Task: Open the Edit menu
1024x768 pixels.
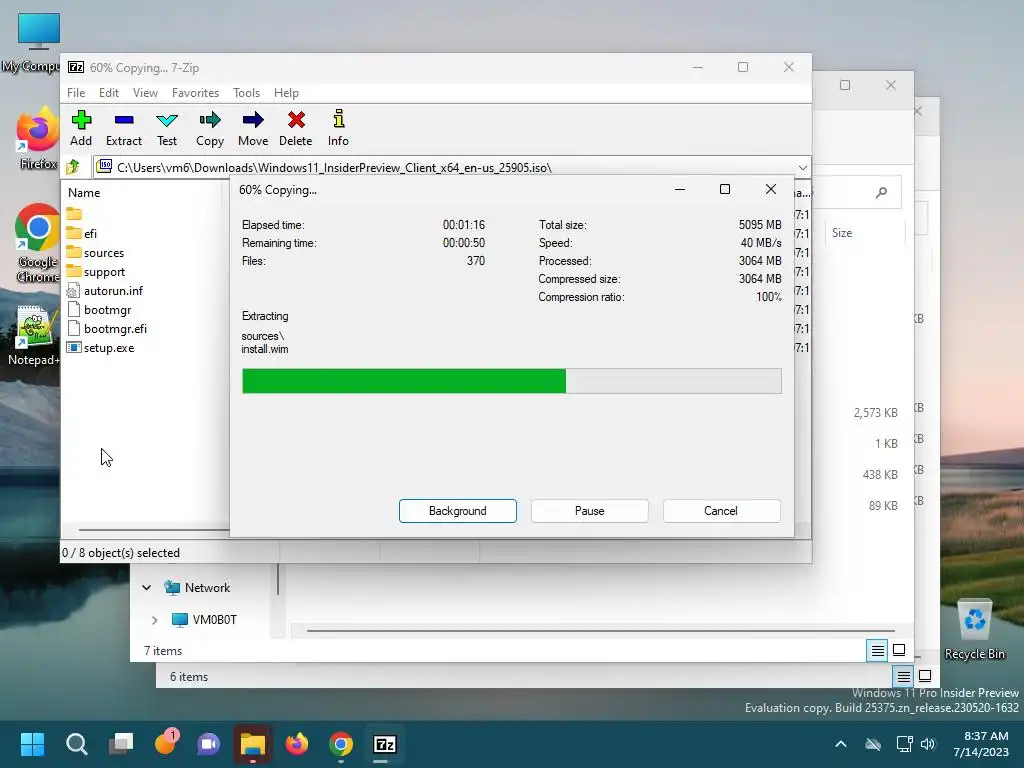Action: coord(108,93)
